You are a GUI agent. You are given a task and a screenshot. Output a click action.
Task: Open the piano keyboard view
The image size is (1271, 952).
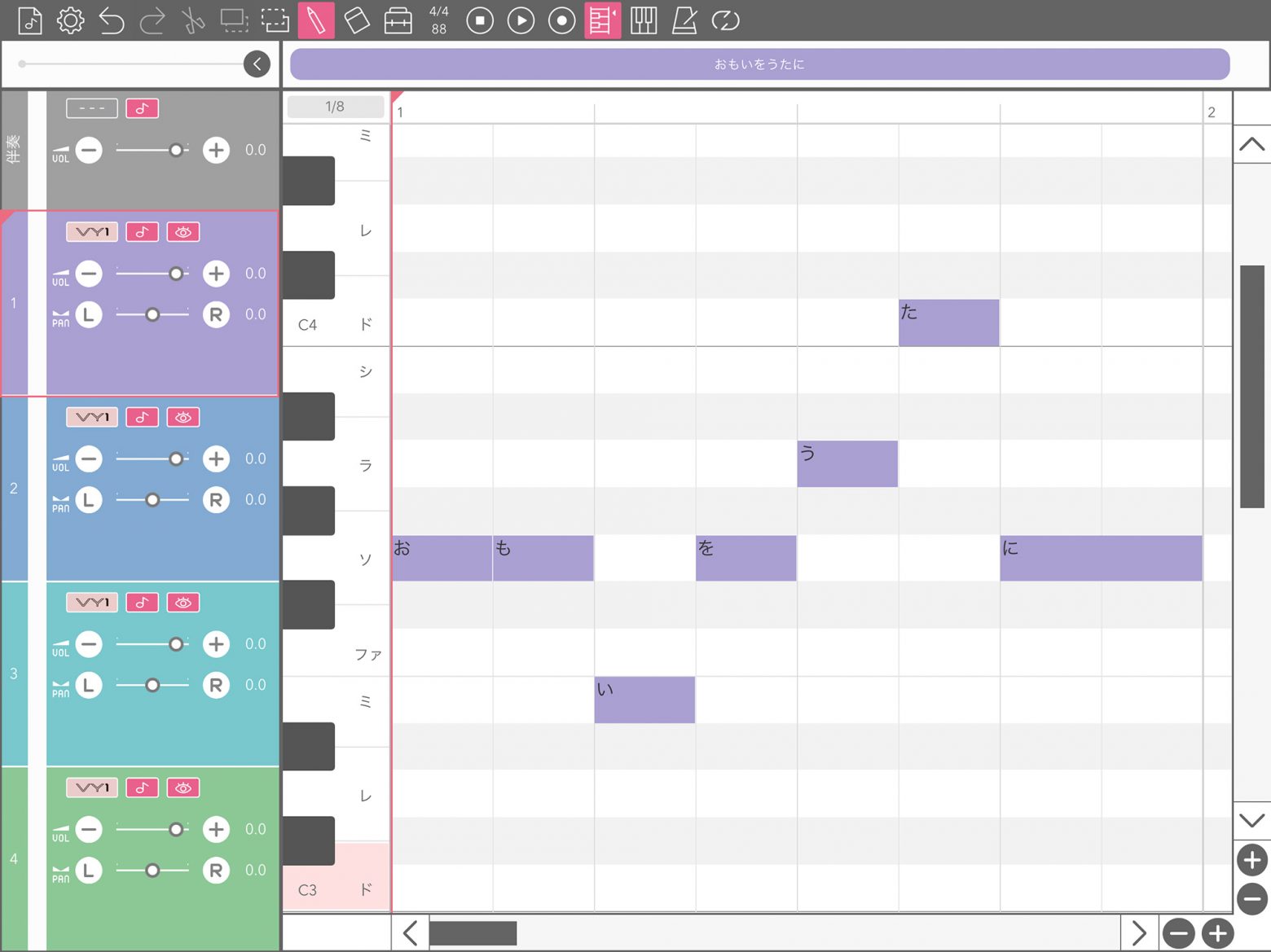click(644, 20)
